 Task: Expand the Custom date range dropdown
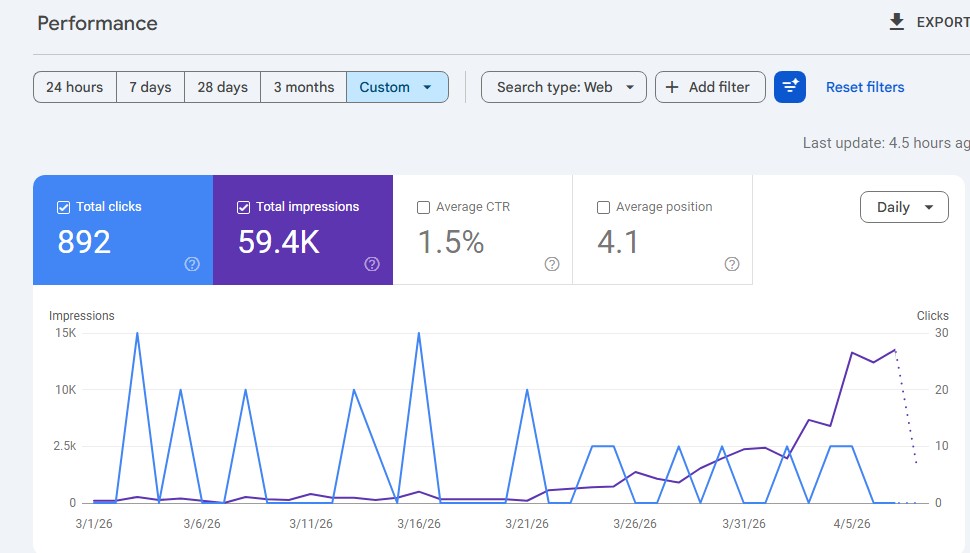[397, 87]
